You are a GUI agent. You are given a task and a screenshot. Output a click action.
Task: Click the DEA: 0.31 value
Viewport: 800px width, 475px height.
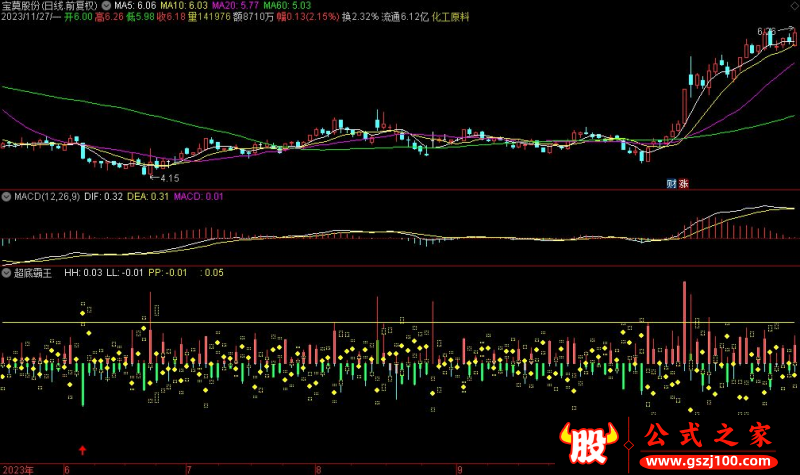[148, 196]
